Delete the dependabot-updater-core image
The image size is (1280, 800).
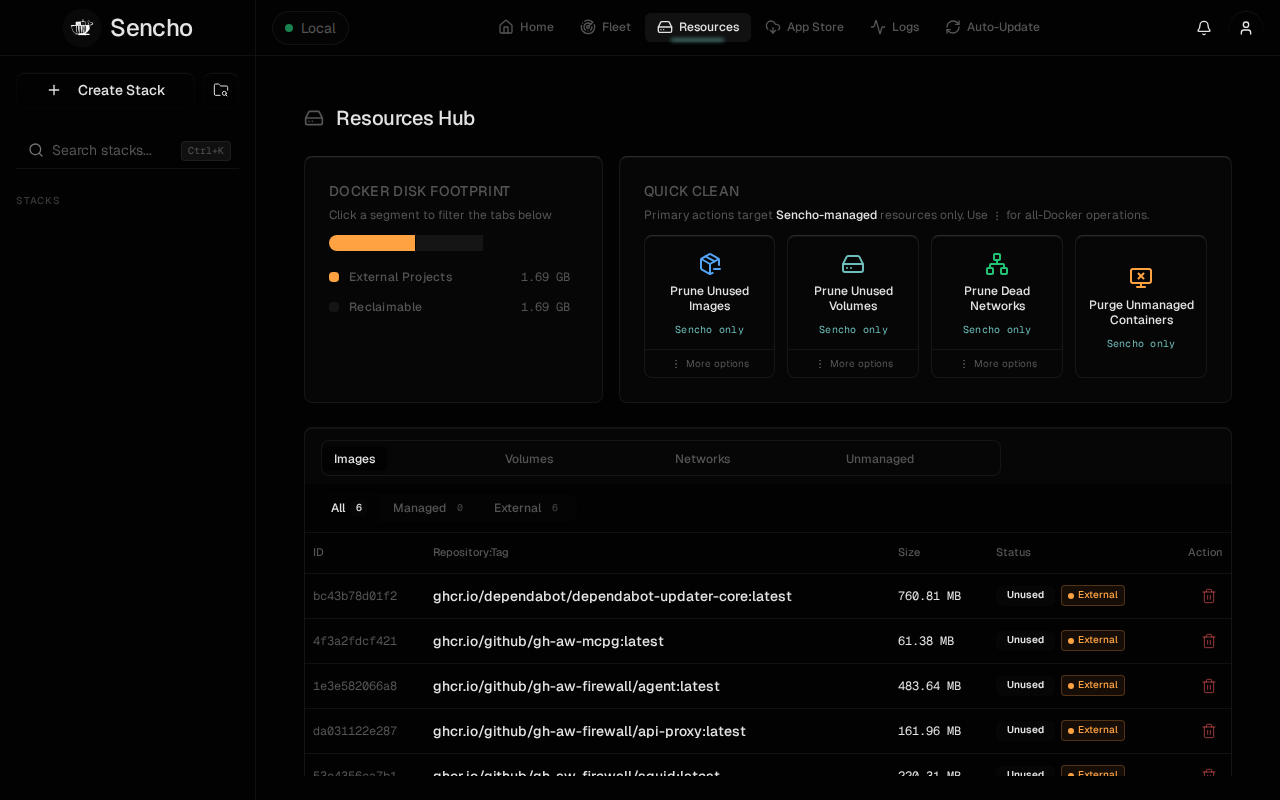pos(1209,596)
